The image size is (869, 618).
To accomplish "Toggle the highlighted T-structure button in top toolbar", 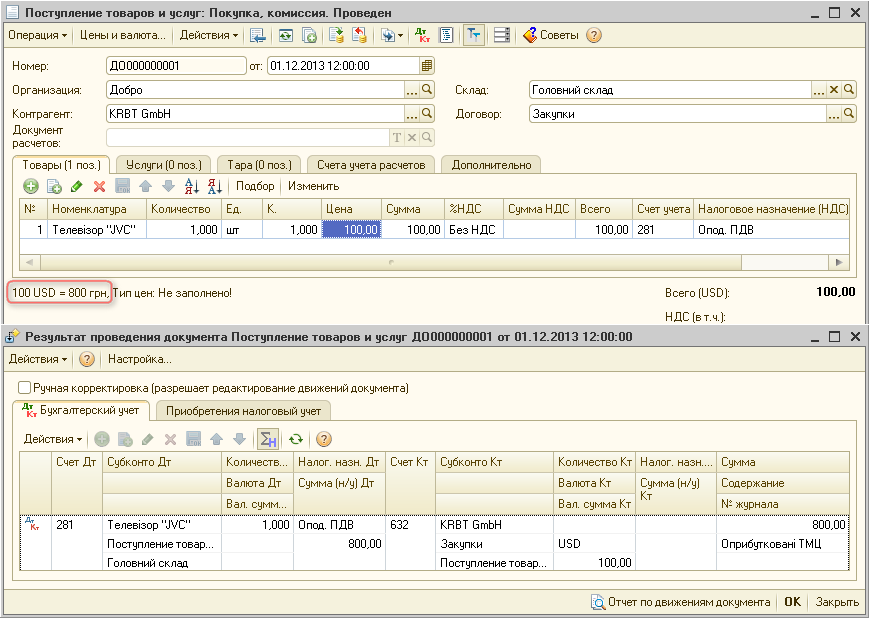I will pyautogui.click(x=472, y=35).
